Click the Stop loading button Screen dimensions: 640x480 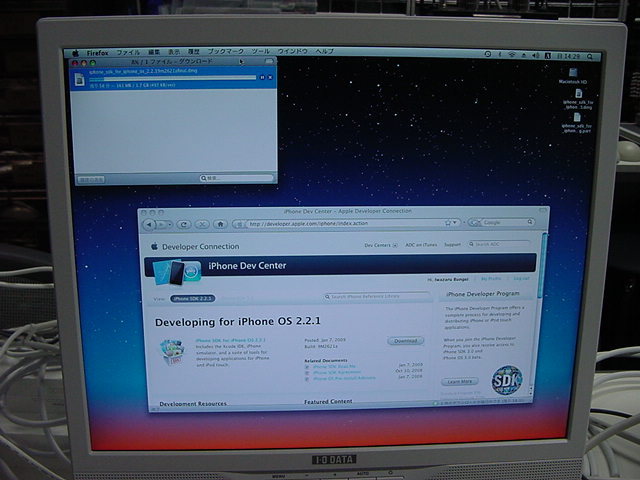click(x=202, y=224)
